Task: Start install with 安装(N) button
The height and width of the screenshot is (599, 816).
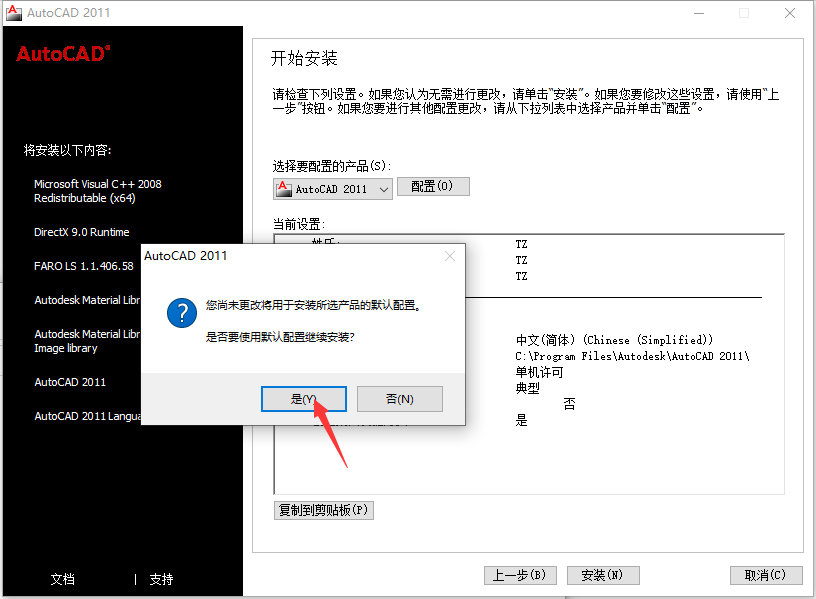Action: 603,575
